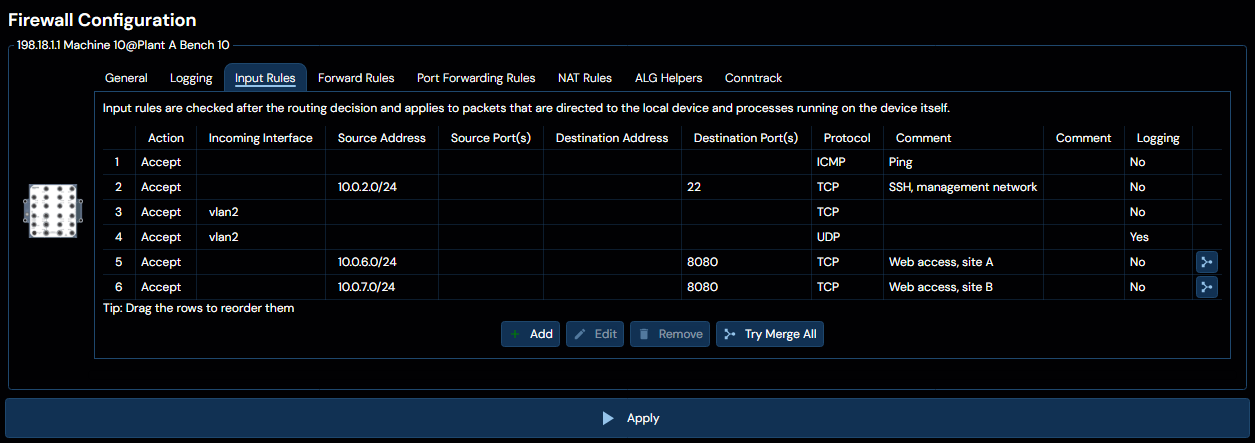The image size is (1255, 443).
Task: Click the play arrow icon on Apply bar
Action: point(608,418)
